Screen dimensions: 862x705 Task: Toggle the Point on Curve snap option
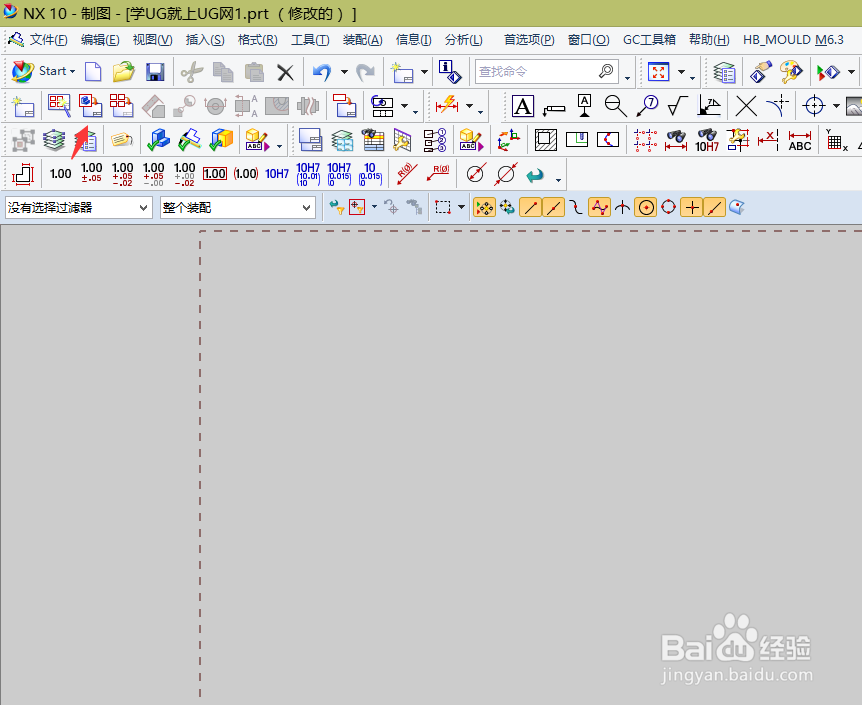(x=714, y=208)
